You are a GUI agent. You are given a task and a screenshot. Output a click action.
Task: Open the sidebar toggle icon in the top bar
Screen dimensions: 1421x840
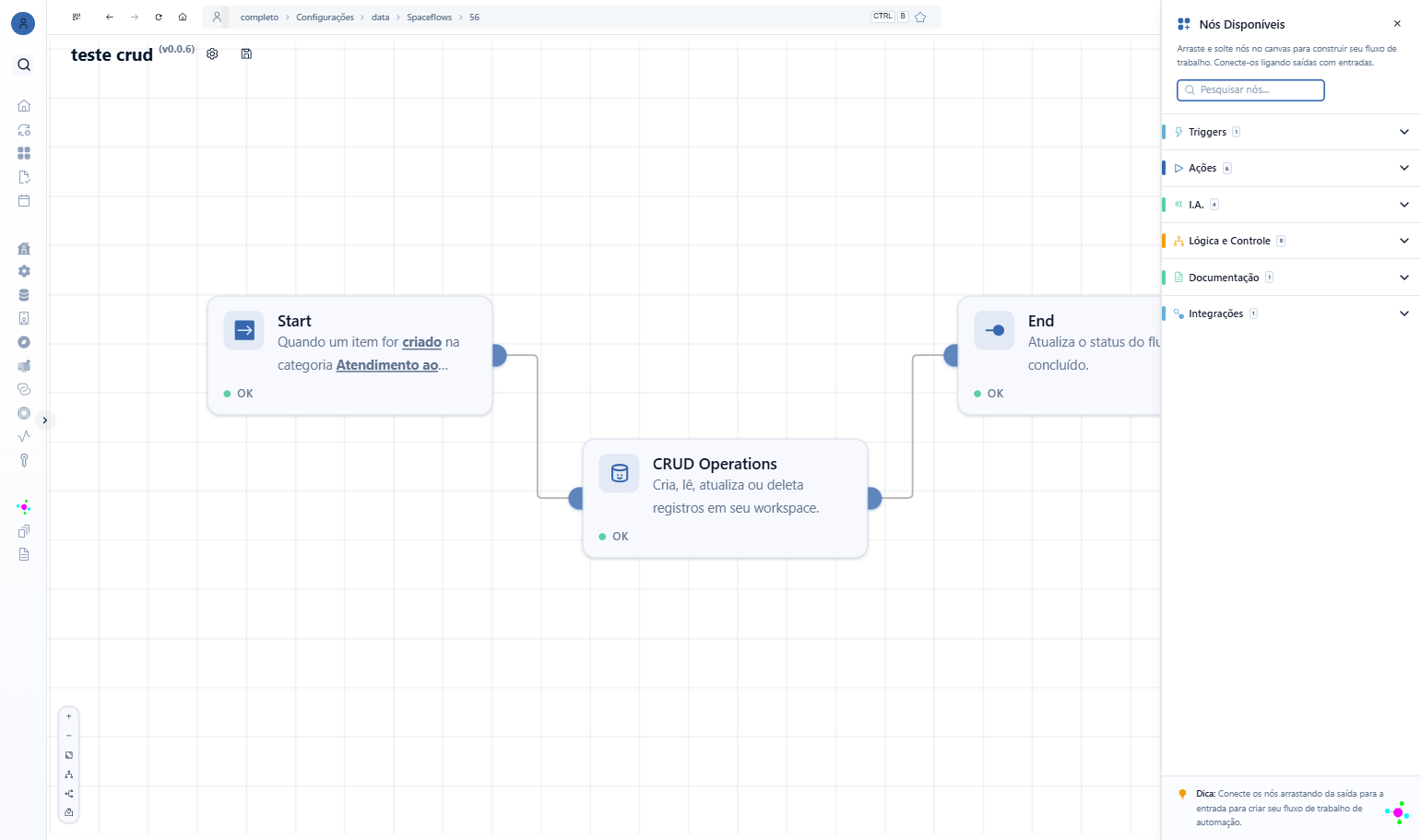point(77,17)
